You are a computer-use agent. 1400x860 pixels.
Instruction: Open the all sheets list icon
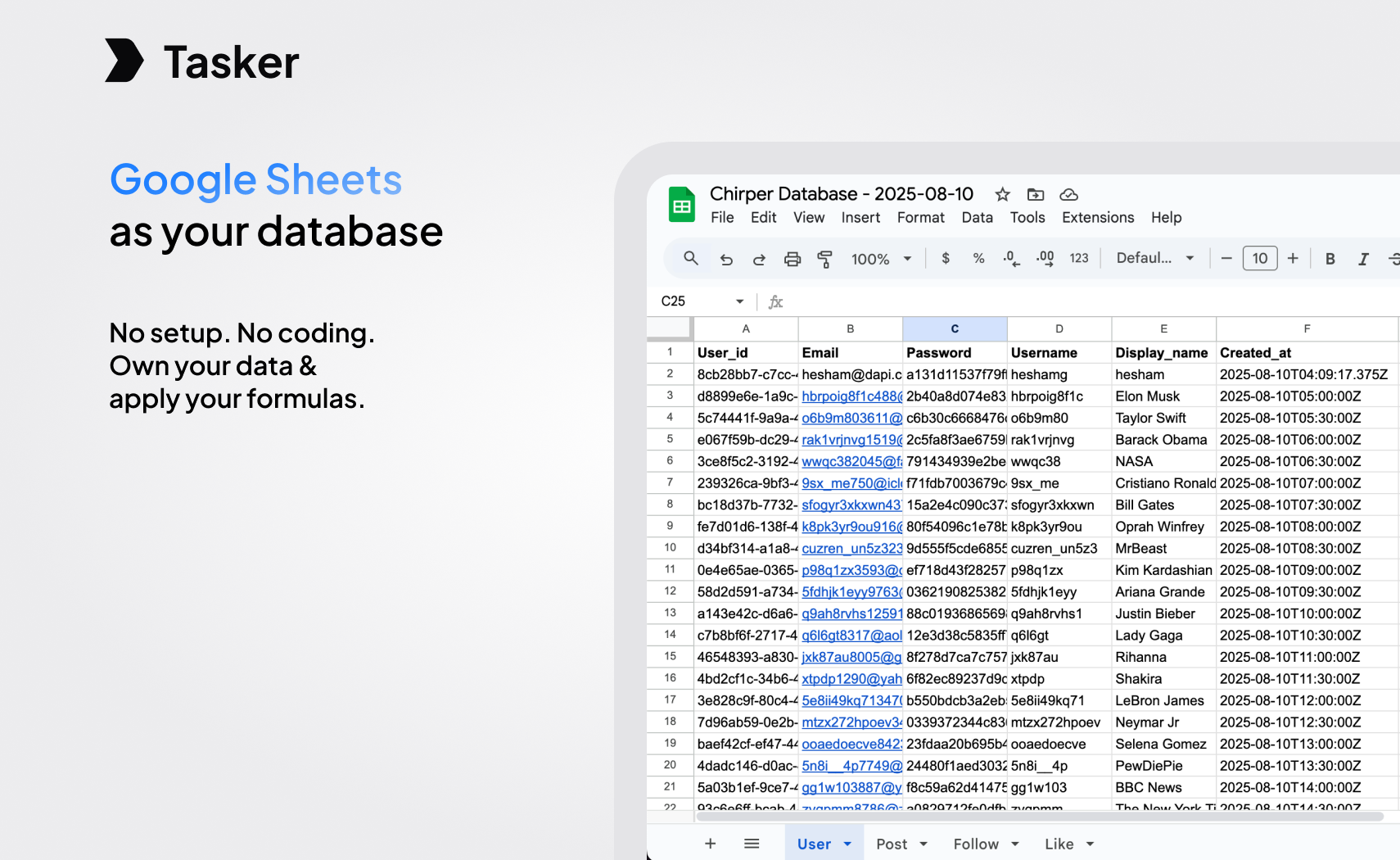point(752,844)
